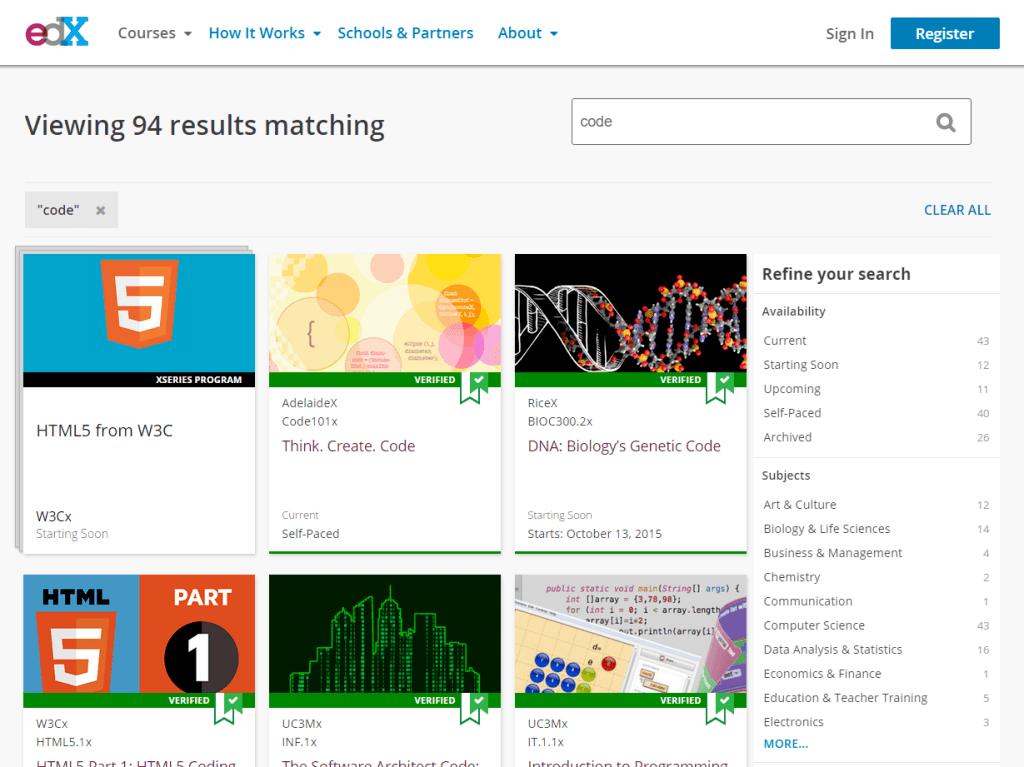Expand the How It Works dropdown
The width and height of the screenshot is (1024, 767).
pos(264,33)
